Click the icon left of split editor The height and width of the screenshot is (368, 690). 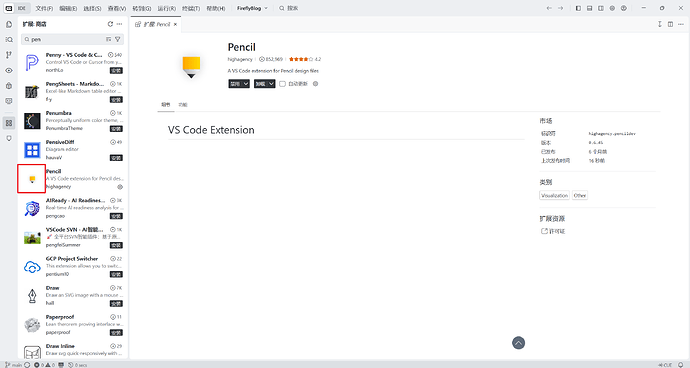[x=660, y=24]
